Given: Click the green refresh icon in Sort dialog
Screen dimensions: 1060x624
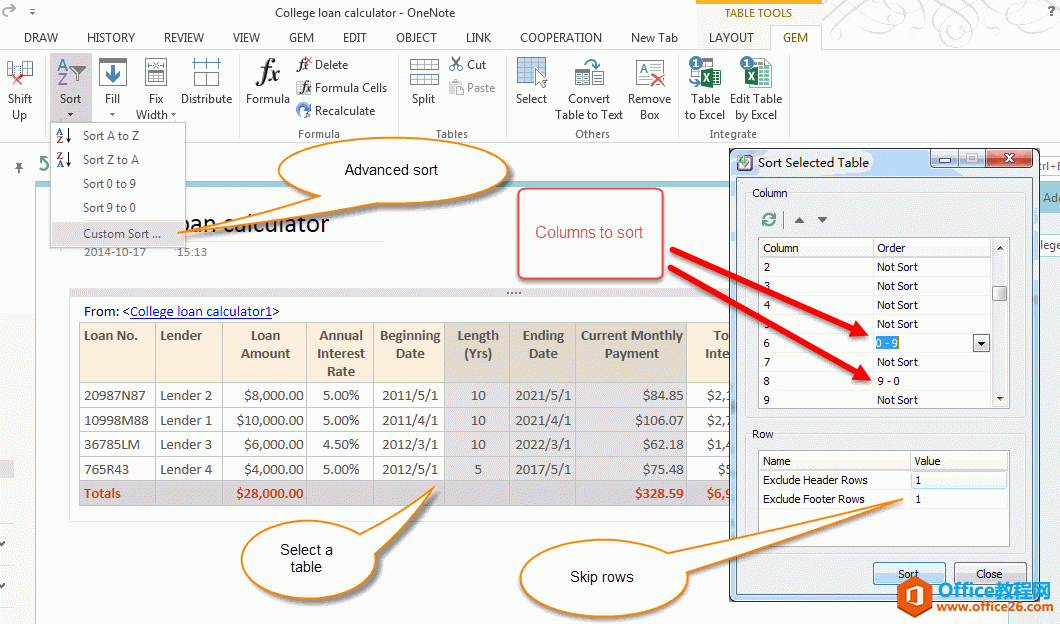Looking at the screenshot, I should click(x=768, y=220).
